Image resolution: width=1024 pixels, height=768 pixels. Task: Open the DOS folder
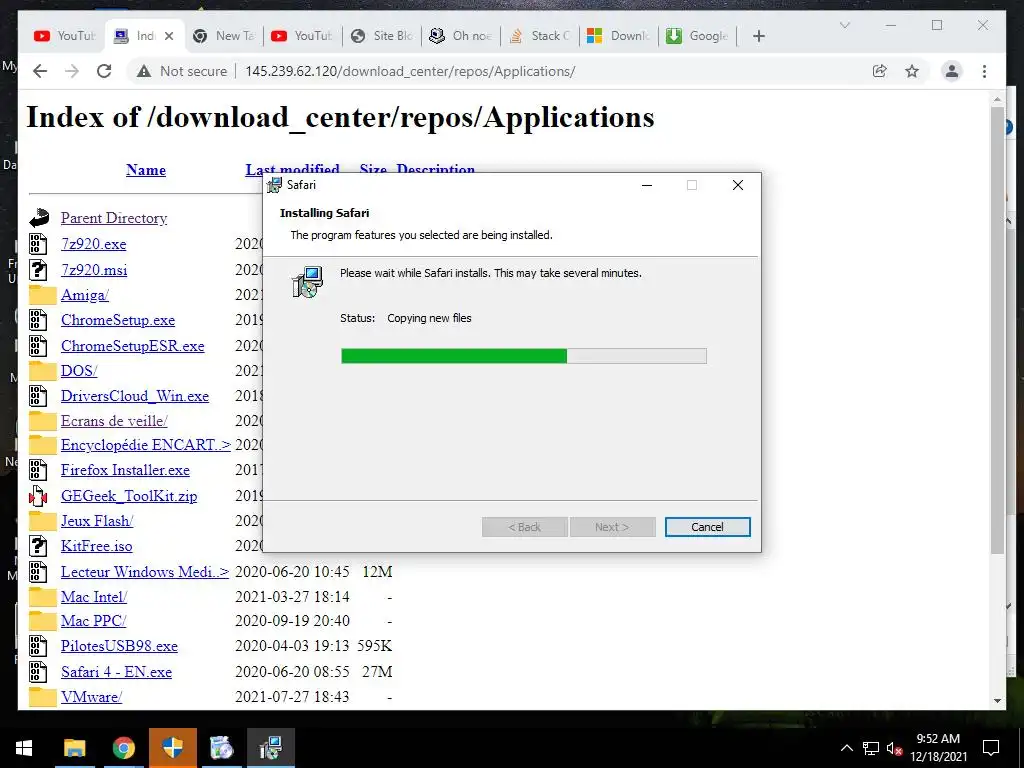pyautogui.click(x=79, y=371)
